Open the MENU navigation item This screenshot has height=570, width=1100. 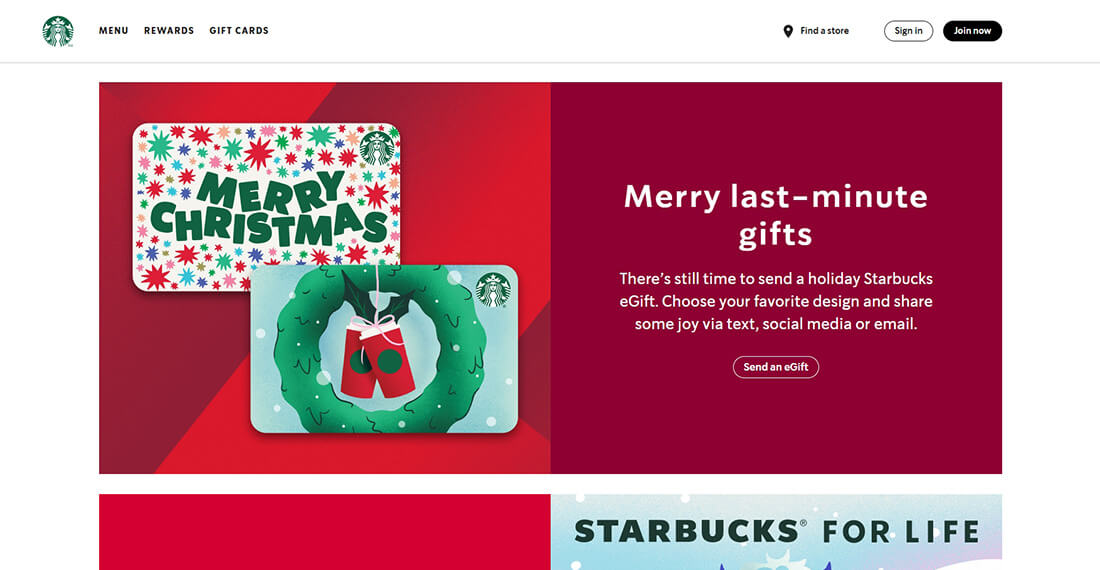(114, 31)
